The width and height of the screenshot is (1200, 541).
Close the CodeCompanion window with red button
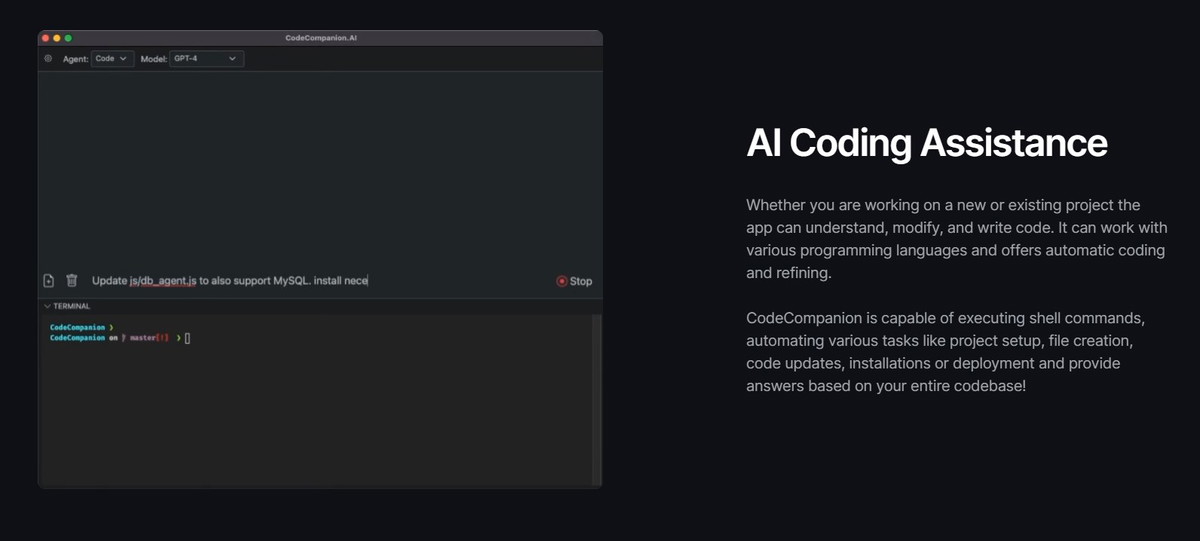pyautogui.click(x=45, y=37)
